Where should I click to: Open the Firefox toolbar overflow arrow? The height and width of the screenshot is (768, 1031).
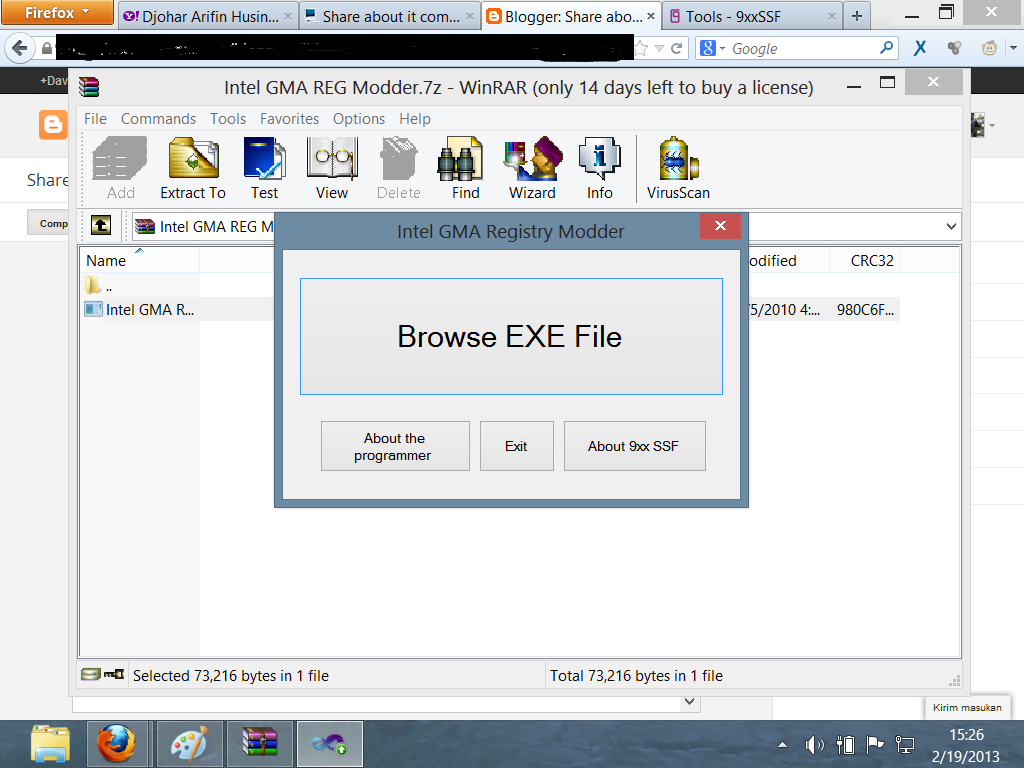coord(1013,47)
